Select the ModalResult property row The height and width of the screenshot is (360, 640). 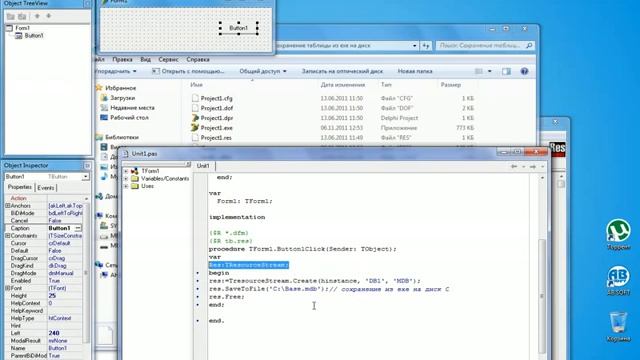tap(44, 341)
